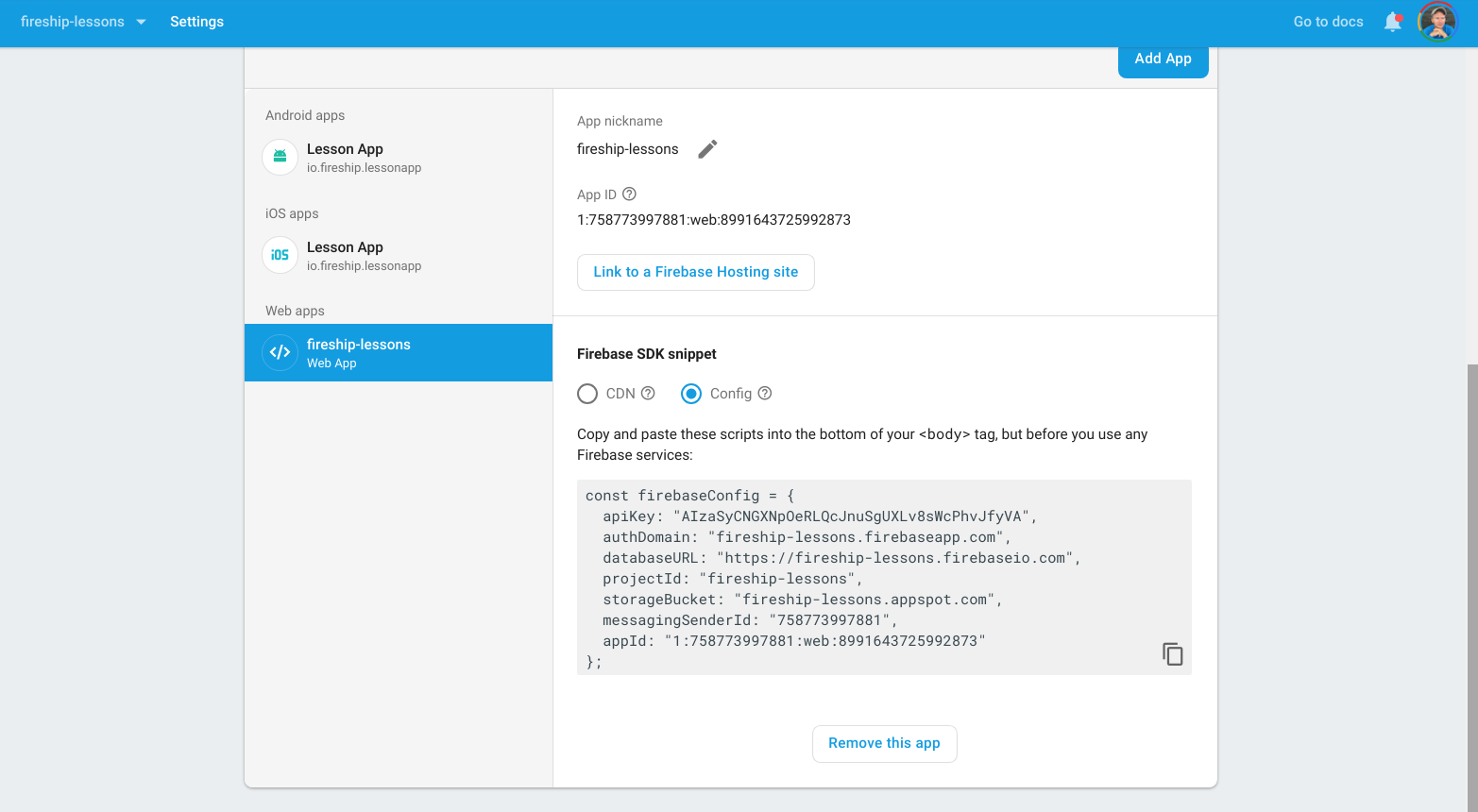
Task: Copy the Firebase config snippet to clipboard
Action: point(1172,653)
